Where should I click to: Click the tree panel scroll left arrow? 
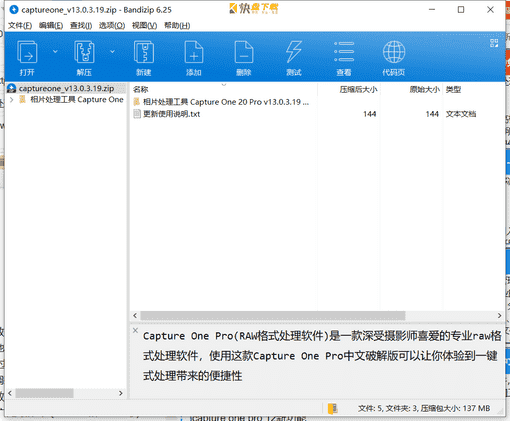(10, 393)
